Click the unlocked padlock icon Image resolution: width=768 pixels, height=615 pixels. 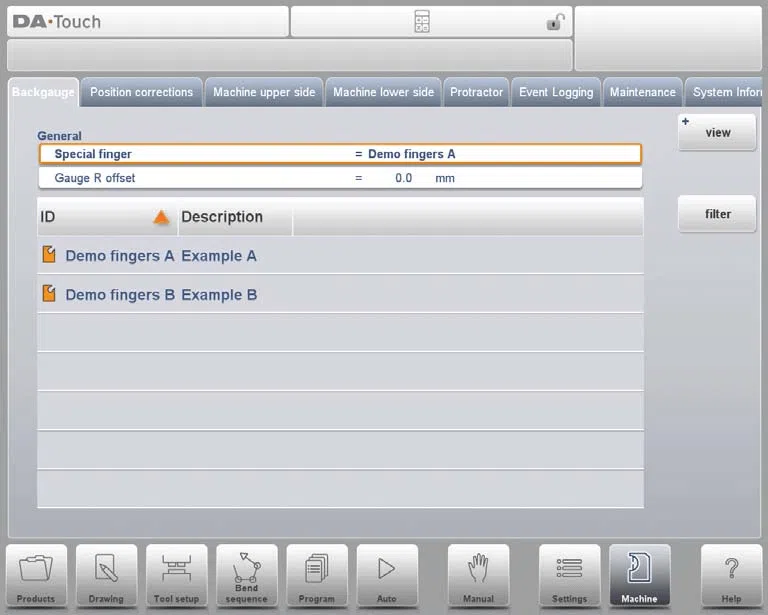[555, 22]
